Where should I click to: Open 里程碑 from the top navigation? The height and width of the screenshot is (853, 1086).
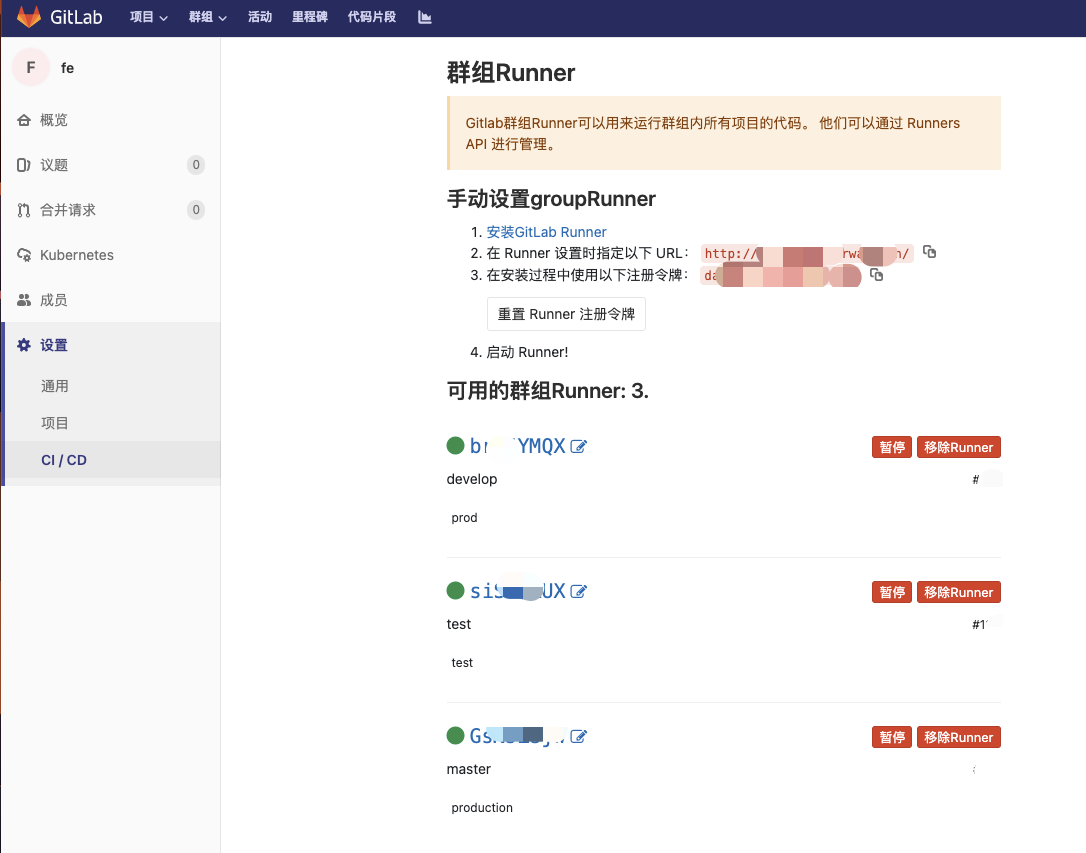(310, 17)
